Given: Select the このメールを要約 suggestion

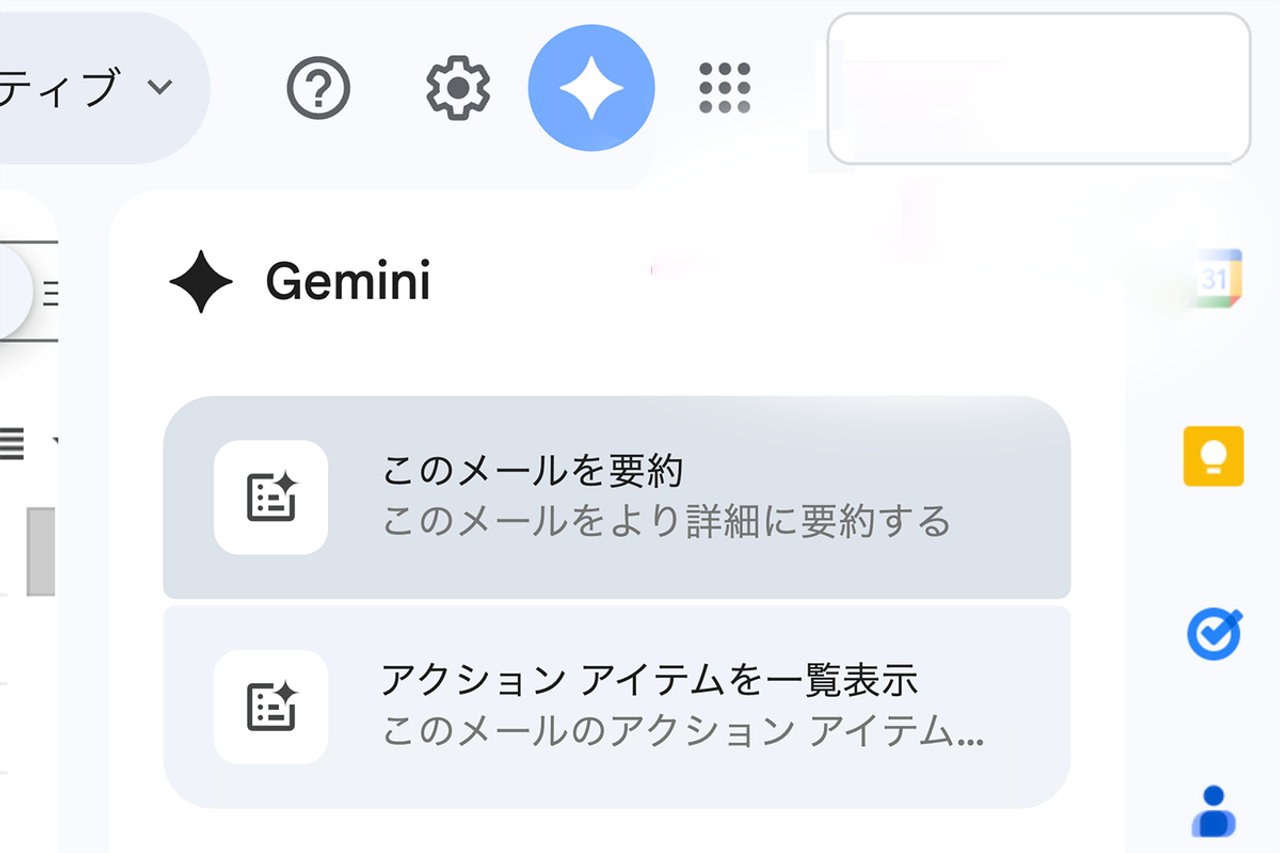Looking at the screenshot, I should coord(616,499).
